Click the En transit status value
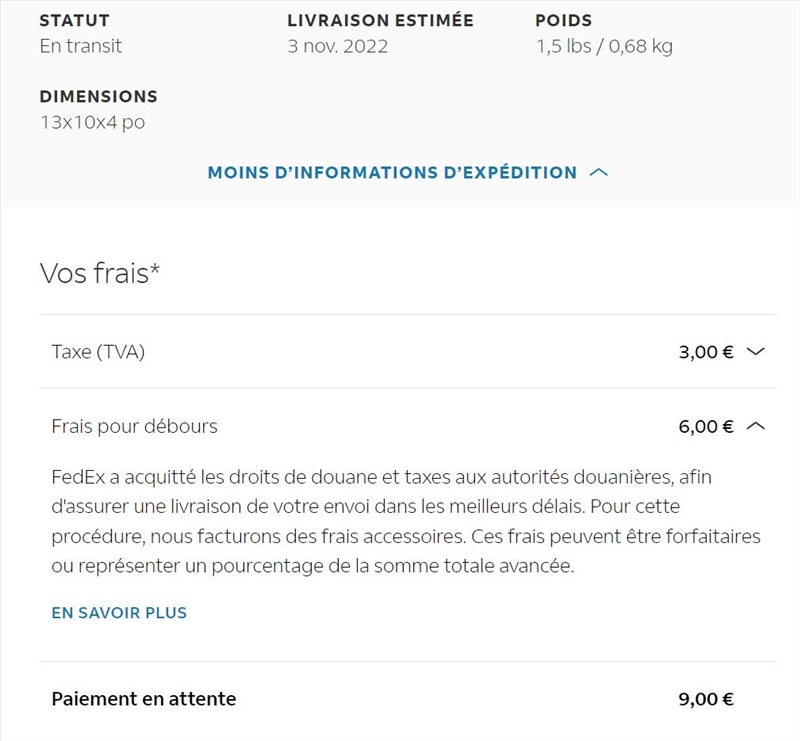 point(81,46)
